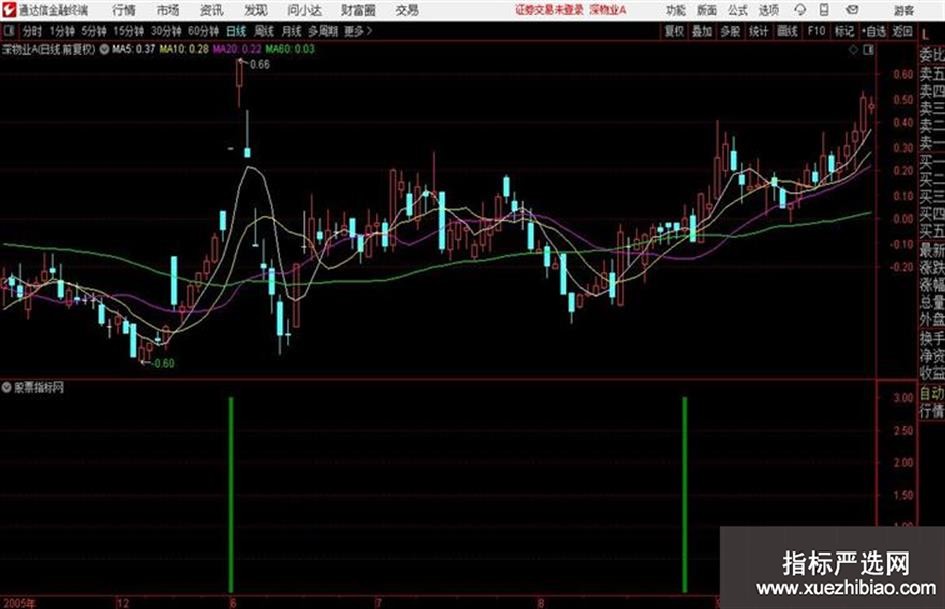Image resolution: width=945 pixels, height=609 pixels.
Task: Click the 3.00 value on the indicator scale
Action: click(x=903, y=397)
